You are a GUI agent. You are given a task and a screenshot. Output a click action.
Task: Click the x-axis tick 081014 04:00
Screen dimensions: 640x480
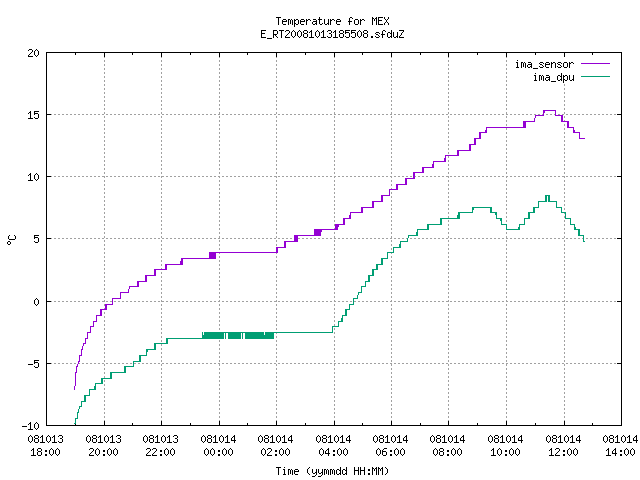tap(333, 446)
